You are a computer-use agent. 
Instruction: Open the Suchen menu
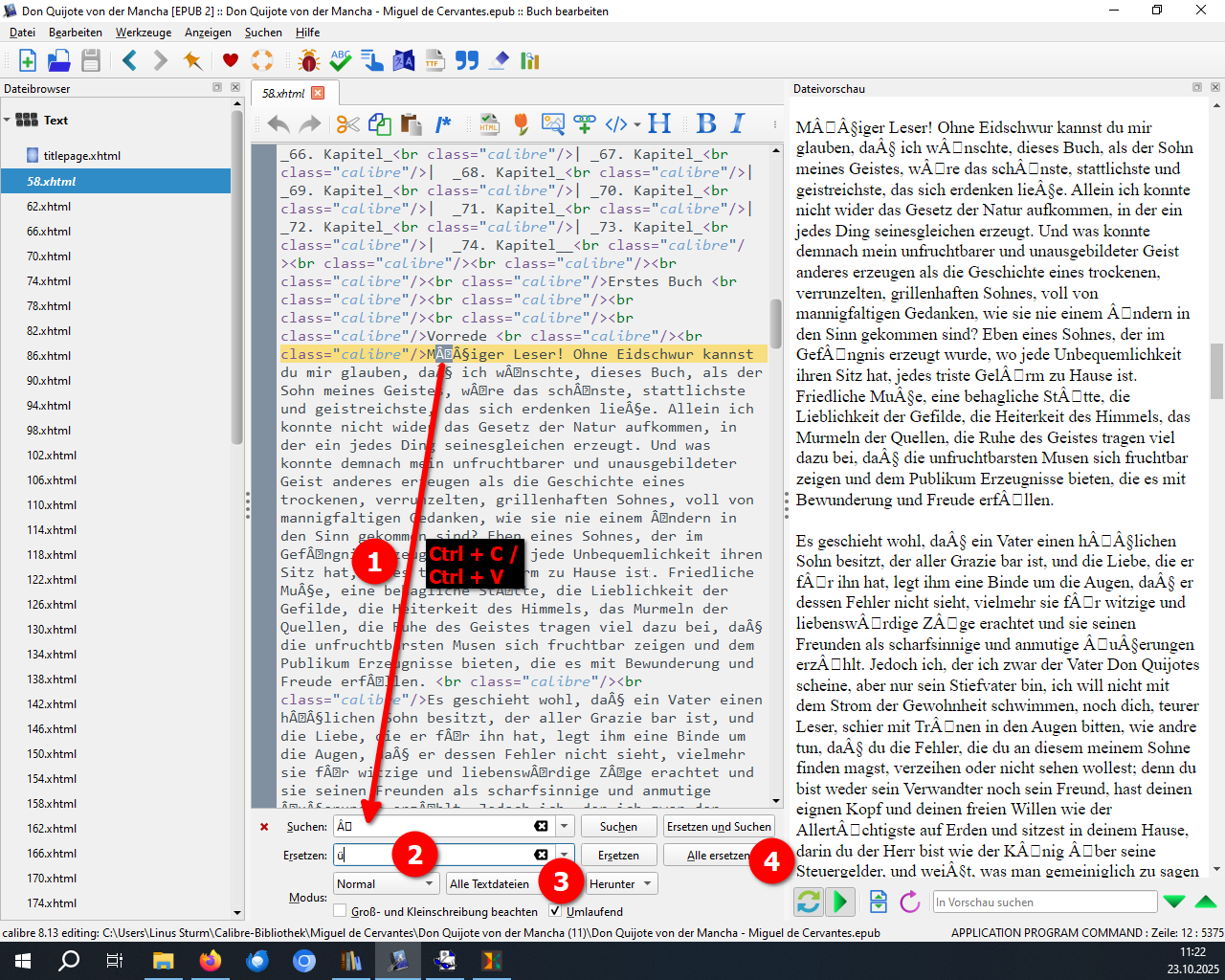(263, 33)
